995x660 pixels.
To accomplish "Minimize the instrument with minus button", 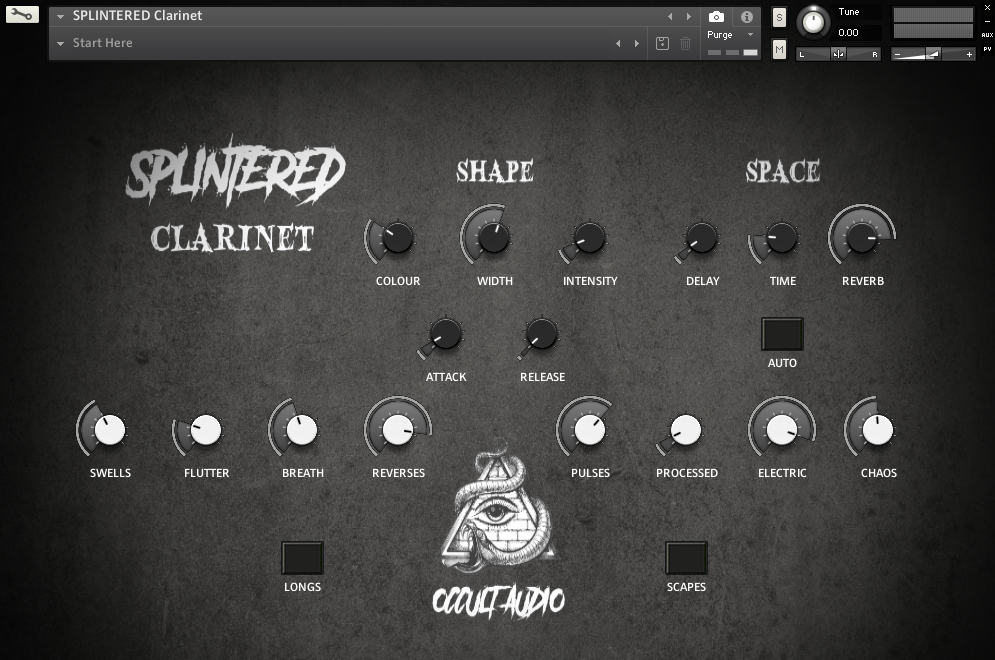I will coord(987,21).
